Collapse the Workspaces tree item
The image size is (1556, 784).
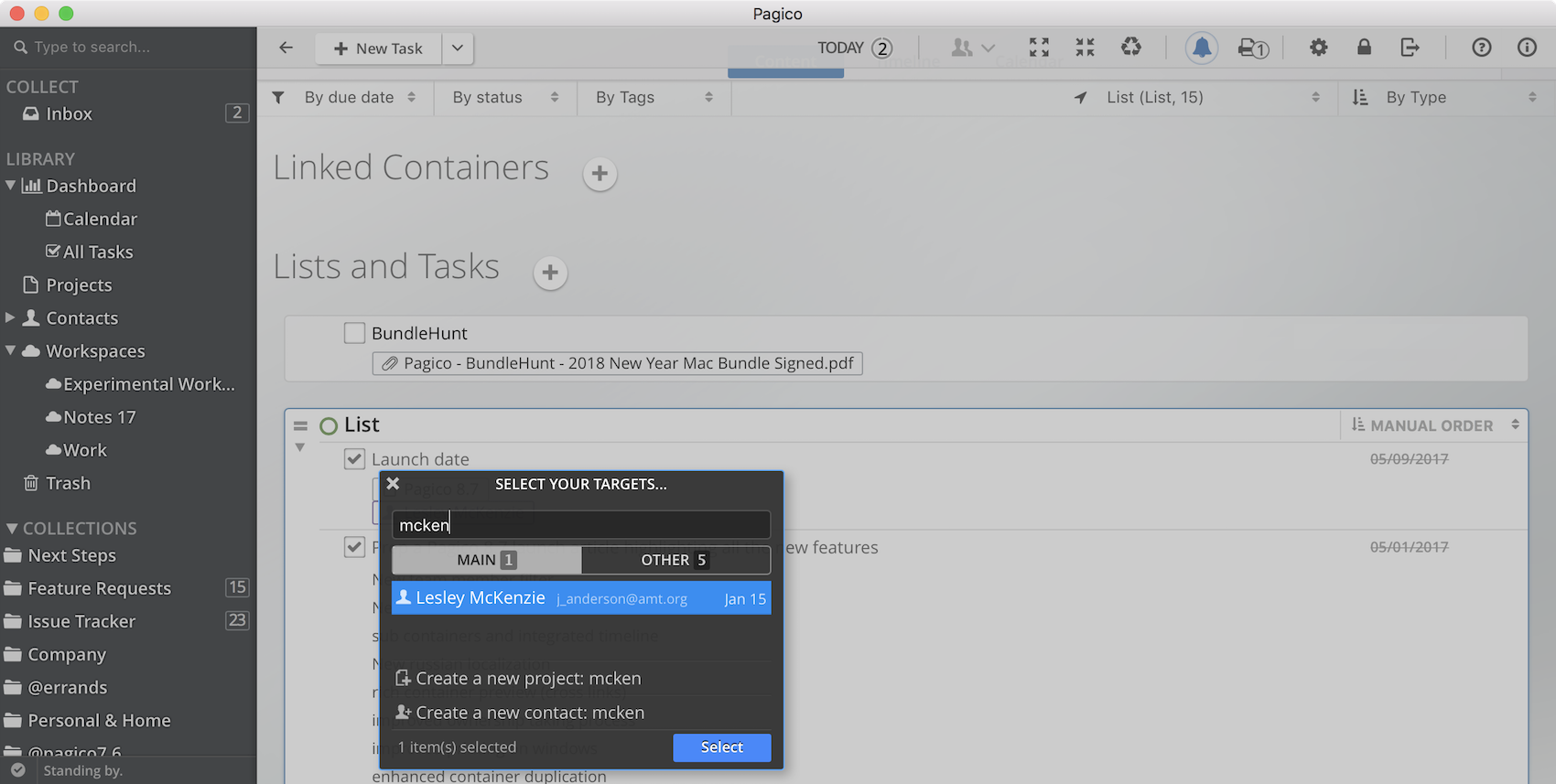click(10, 350)
